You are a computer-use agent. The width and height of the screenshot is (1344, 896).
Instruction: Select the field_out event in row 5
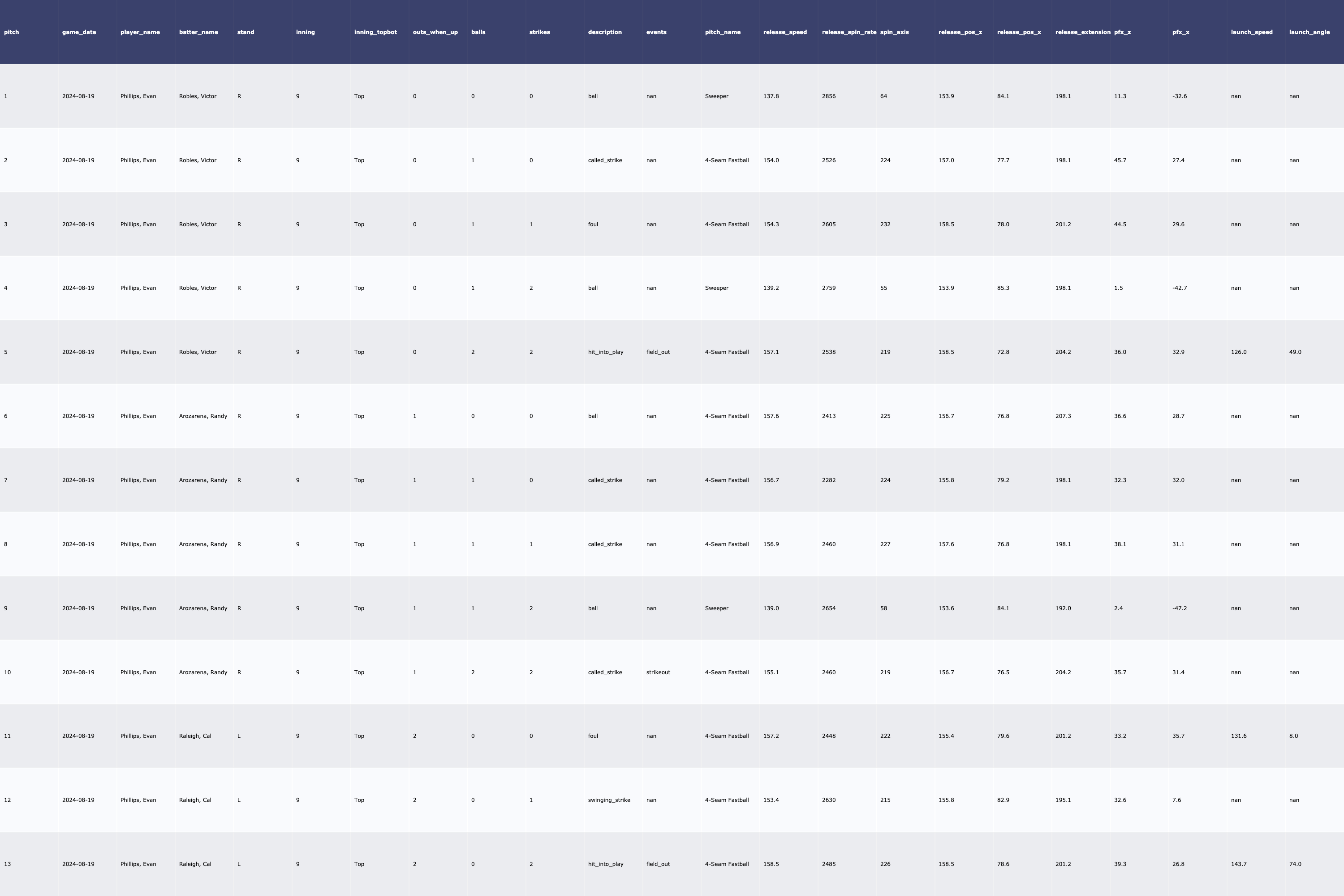click(658, 352)
